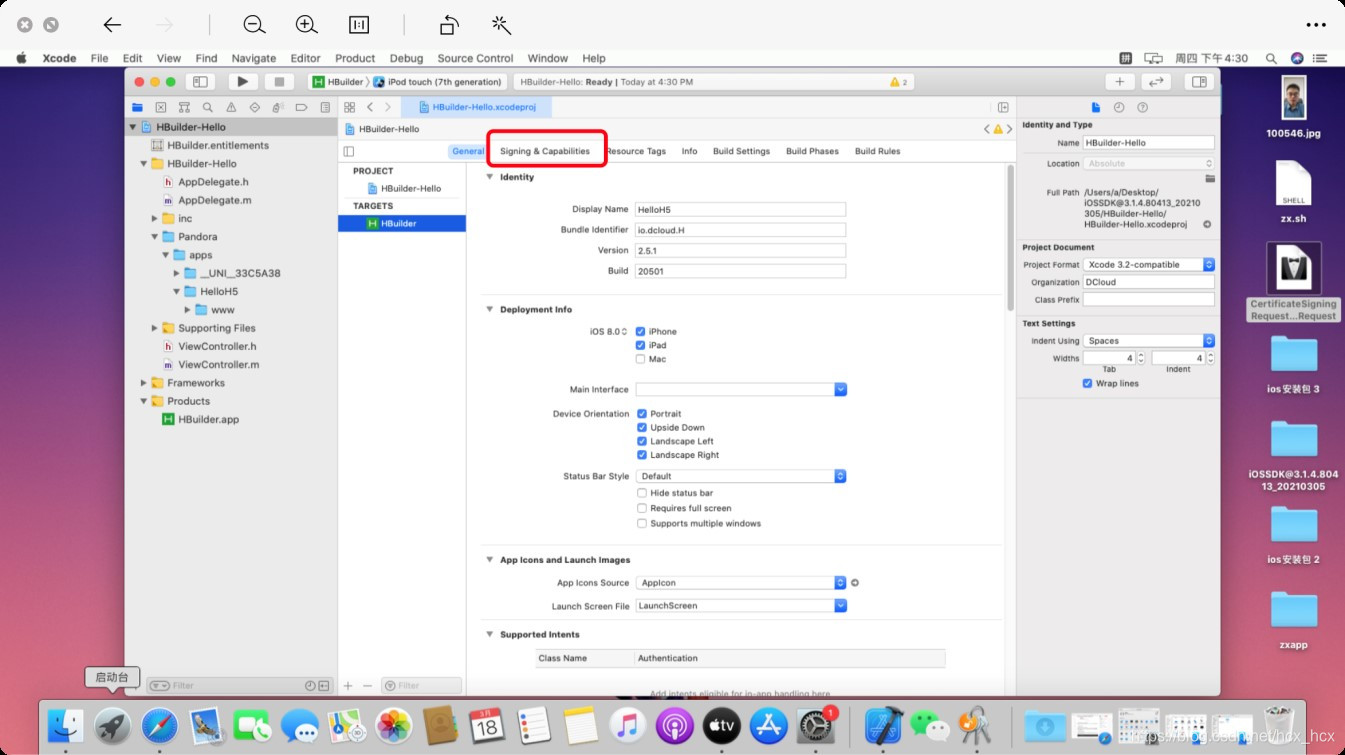The image size is (1345, 755).
Task: Expand the Supporting Files group
Action: click(x=155, y=328)
